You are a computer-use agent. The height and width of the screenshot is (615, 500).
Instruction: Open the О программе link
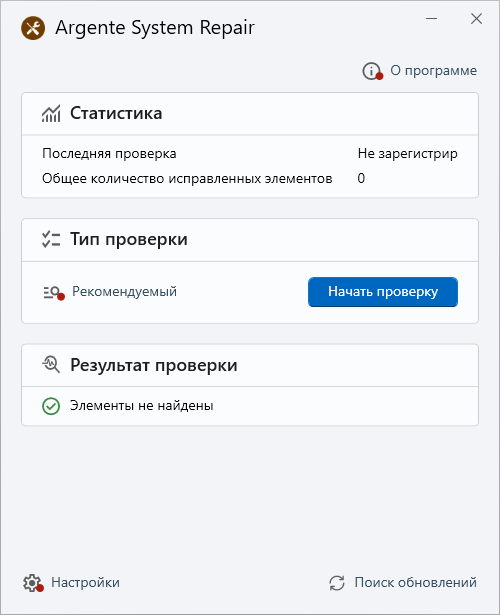click(x=433, y=71)
